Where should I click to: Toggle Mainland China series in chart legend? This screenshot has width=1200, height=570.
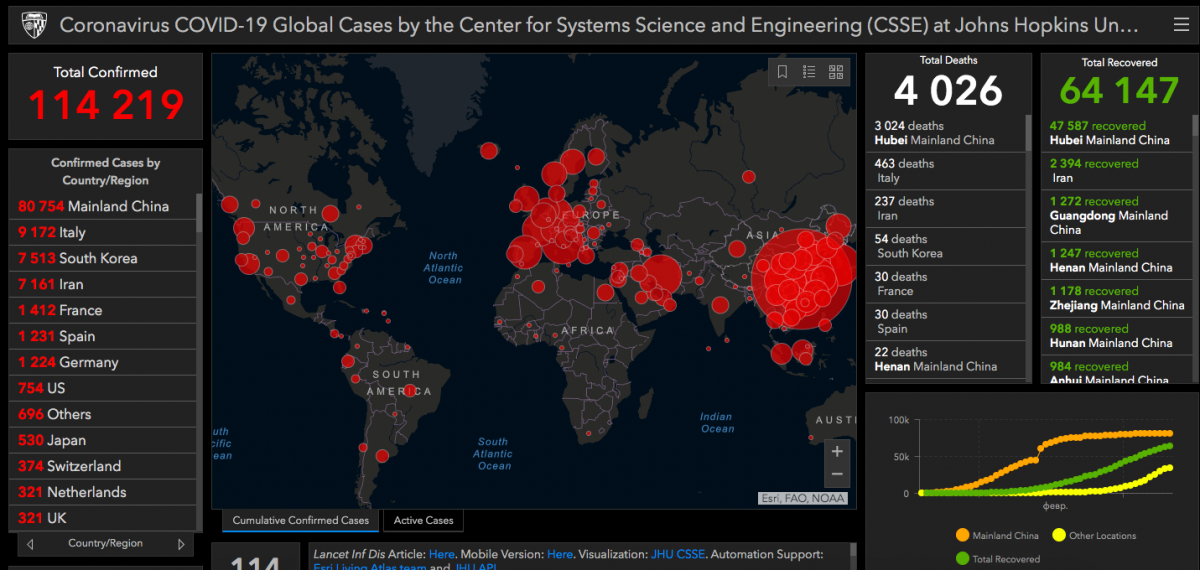click(x=997, y=535)
